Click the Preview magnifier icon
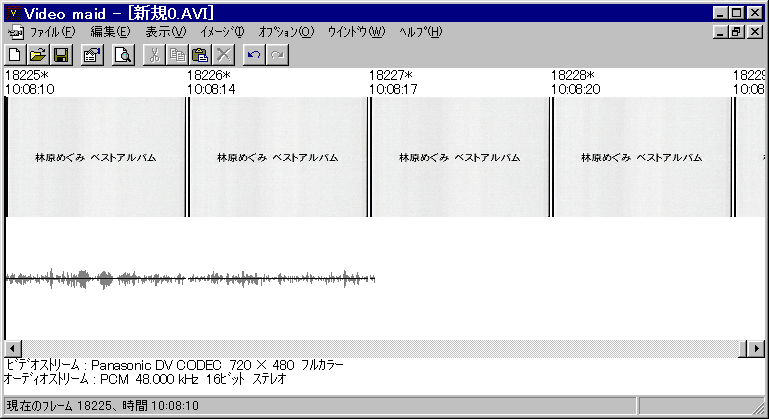This screenshot has width=769, height=419. (122, 55)
